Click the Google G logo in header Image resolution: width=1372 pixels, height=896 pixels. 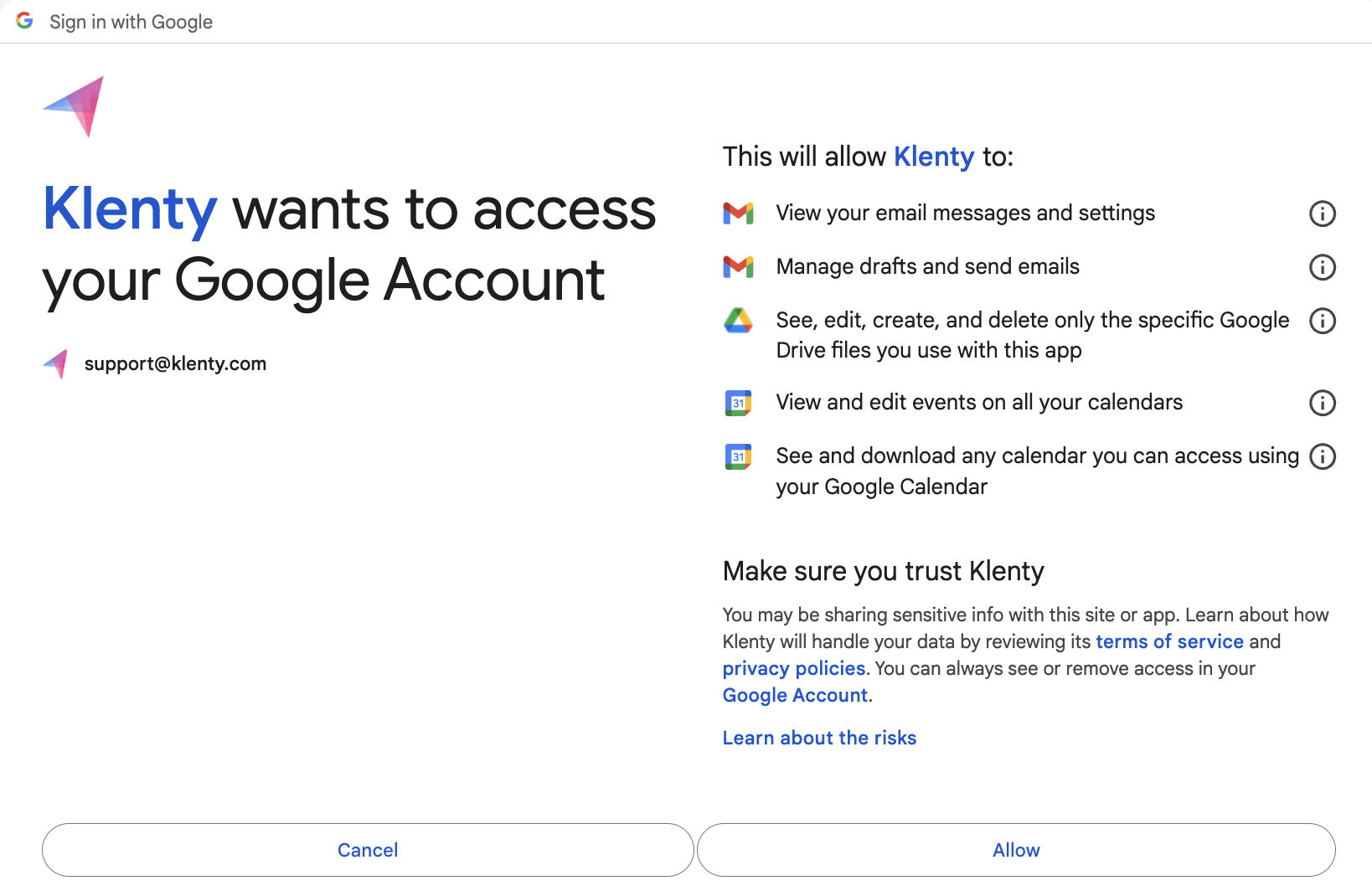coord(24,21)
